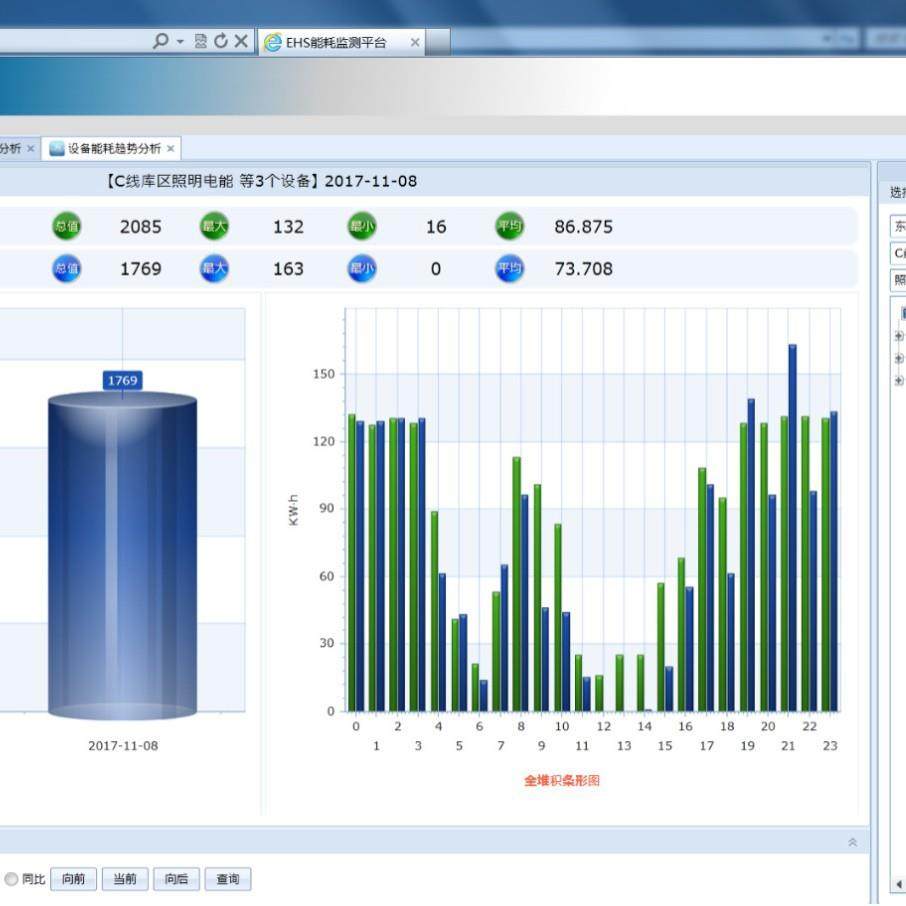This screenshot has width=906, height=906.
Task: Click the green maximum value 132
Action: [x=288, y=226]
